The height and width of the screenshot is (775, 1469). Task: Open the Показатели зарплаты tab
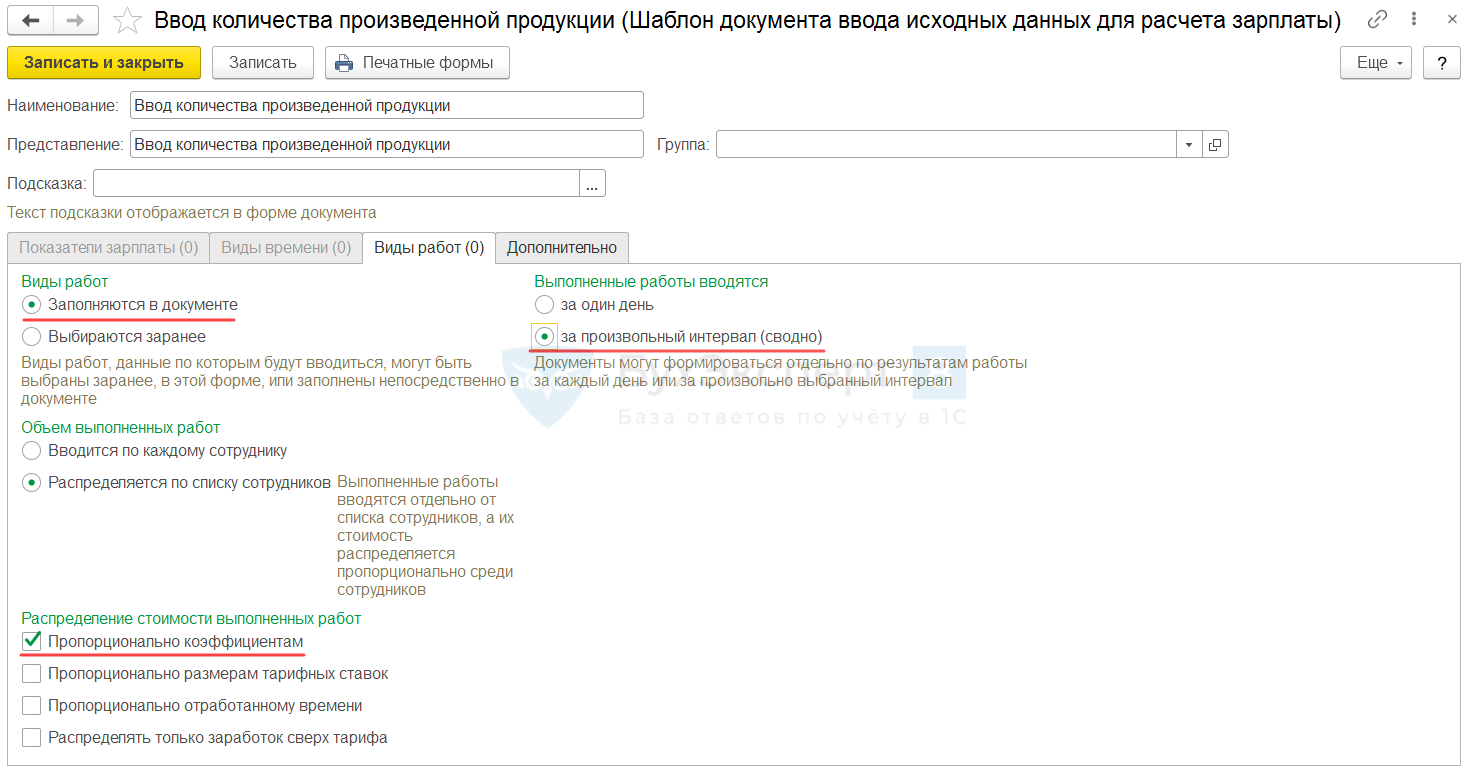click(x=108, y=248)
